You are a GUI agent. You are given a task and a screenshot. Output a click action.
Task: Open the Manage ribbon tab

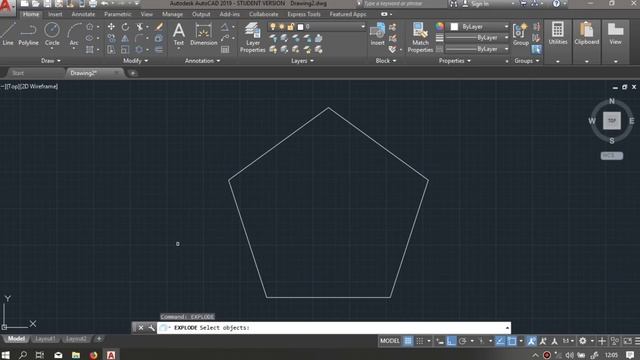(172, 14)
